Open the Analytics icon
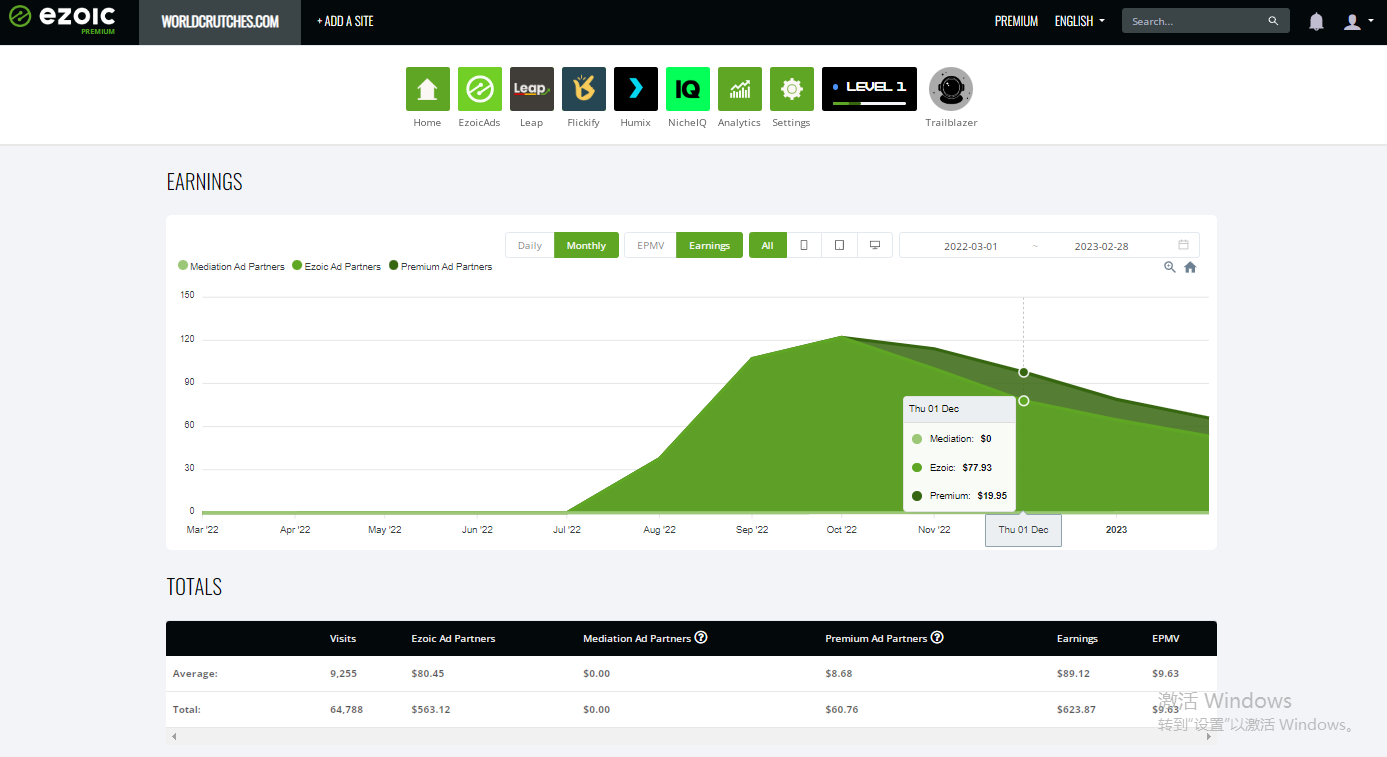The width and height of the screenshot is (1387, 757). click(739, 89)
